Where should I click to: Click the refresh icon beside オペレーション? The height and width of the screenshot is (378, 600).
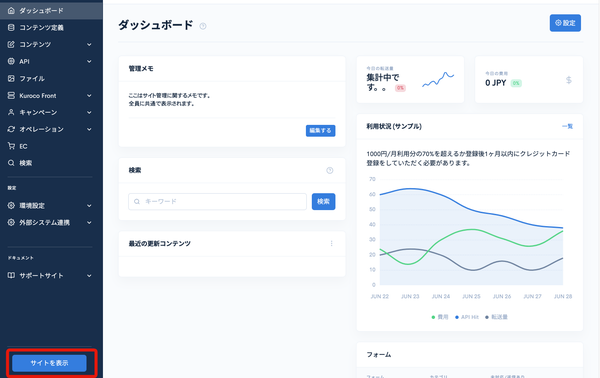pyautogui.click(x=11, y=129)
